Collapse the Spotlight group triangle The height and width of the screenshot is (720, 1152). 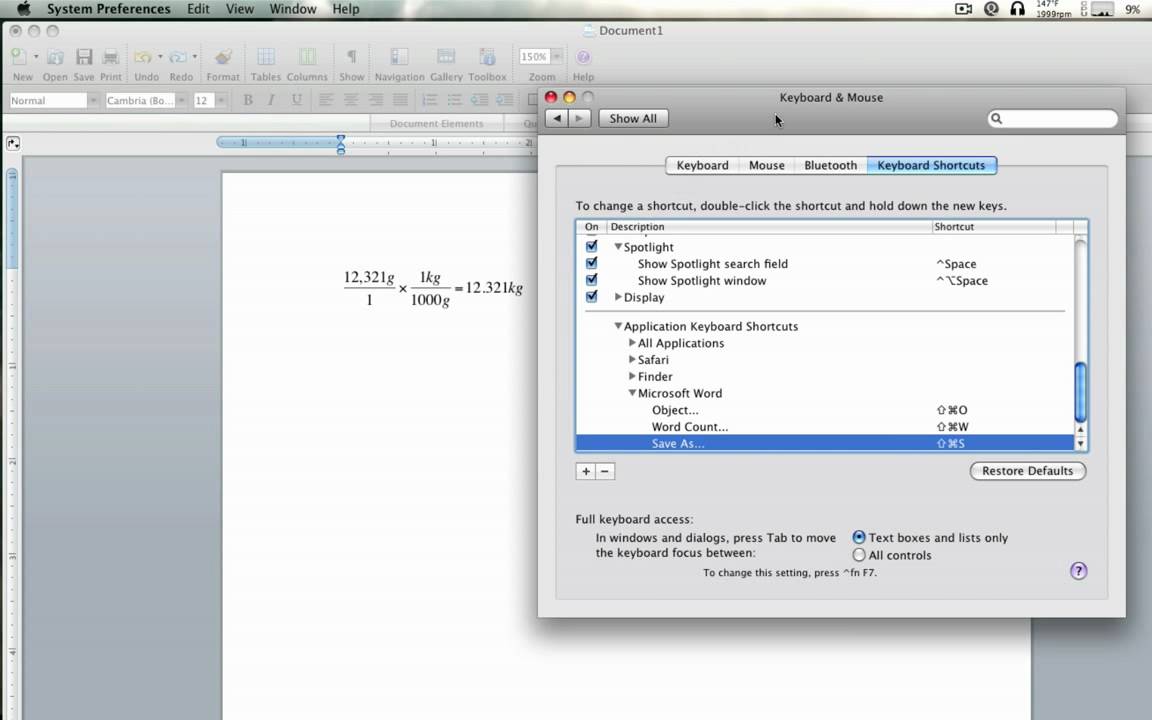618,247
